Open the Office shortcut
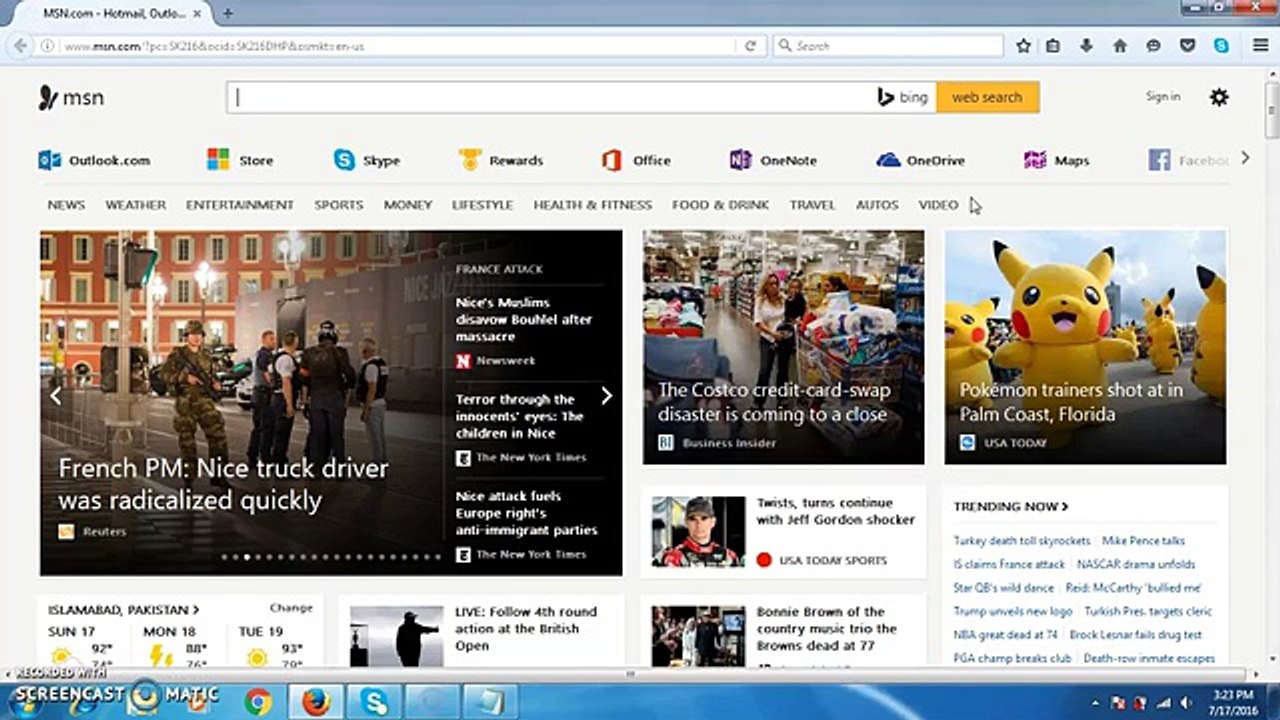The width and height of the screenshot is (1280, 720). 636,160
